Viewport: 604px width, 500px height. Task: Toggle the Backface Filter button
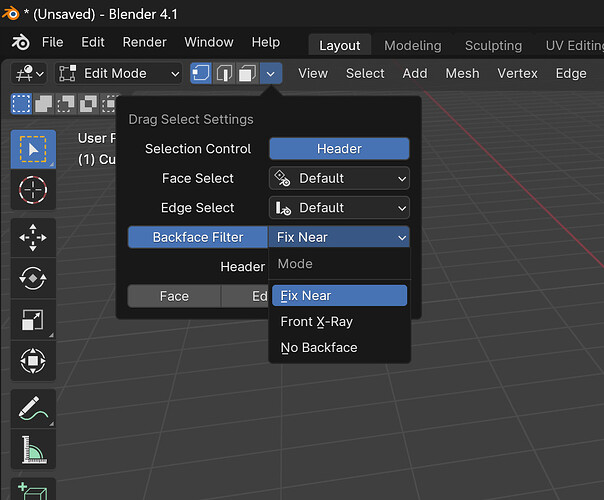198,237
